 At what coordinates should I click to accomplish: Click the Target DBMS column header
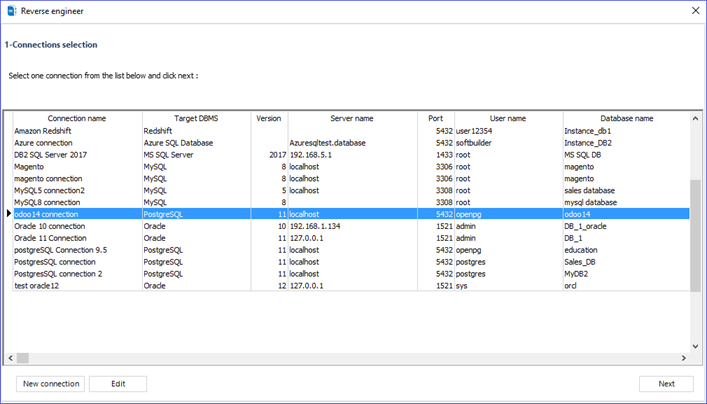click(x=196, y=119)
